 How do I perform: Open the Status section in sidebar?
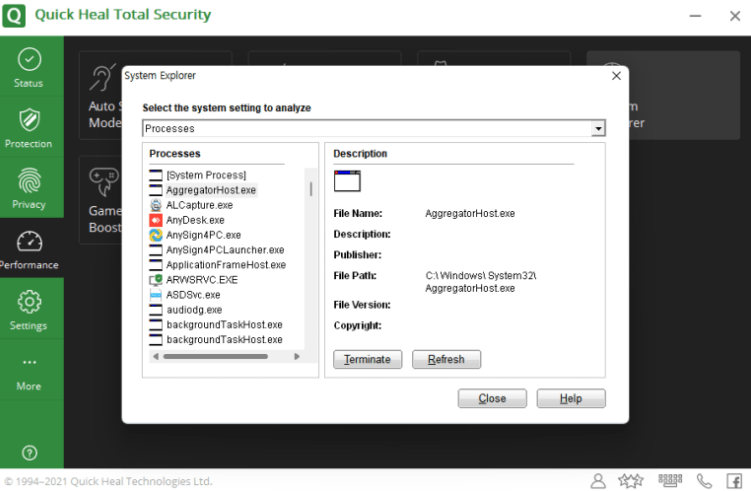(29, 66)
